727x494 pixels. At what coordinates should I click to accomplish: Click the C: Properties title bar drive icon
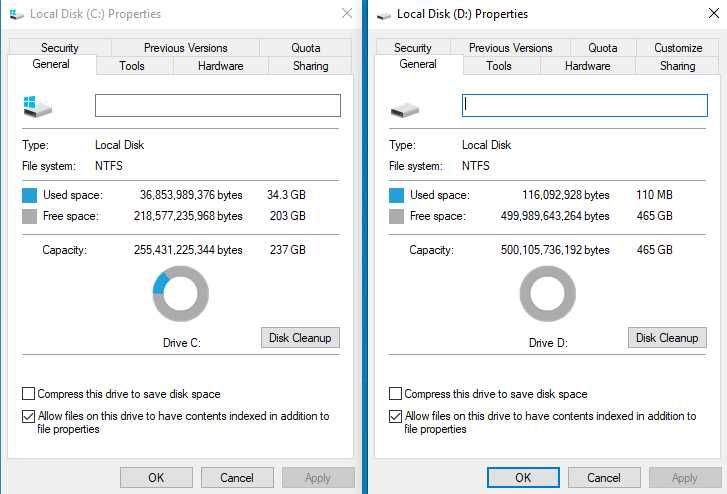tap(16, 15)
